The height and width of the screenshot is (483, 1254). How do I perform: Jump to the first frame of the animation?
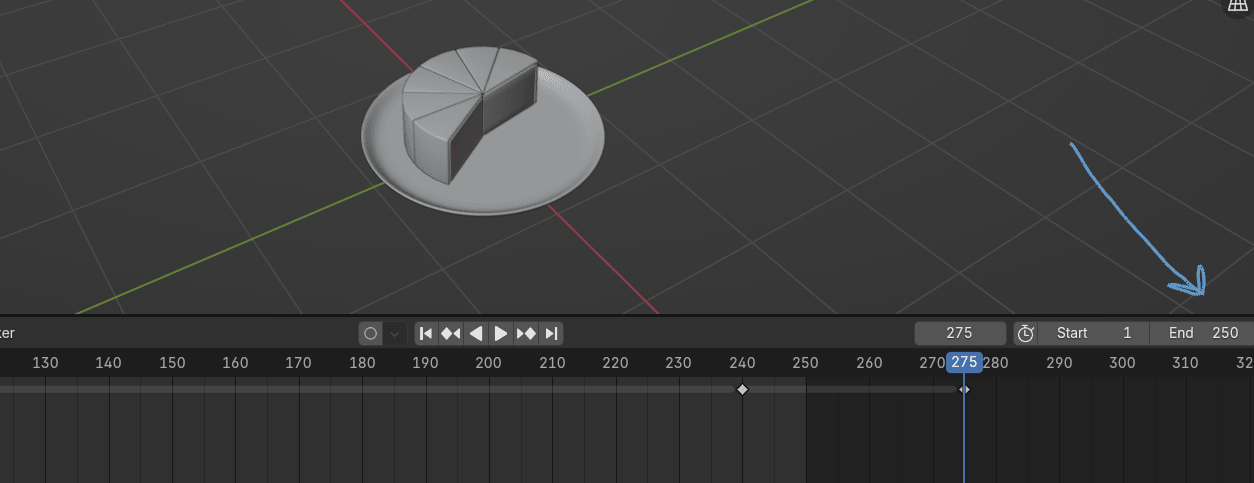(x=426, y=333)
